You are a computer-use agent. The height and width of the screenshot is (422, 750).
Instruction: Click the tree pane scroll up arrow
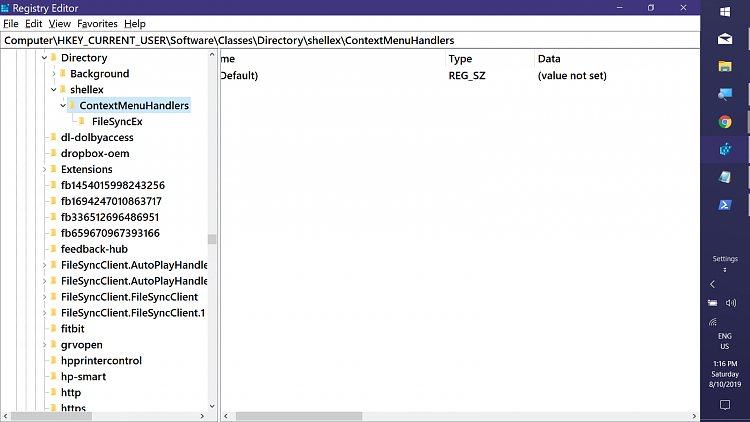click(212, 55)
